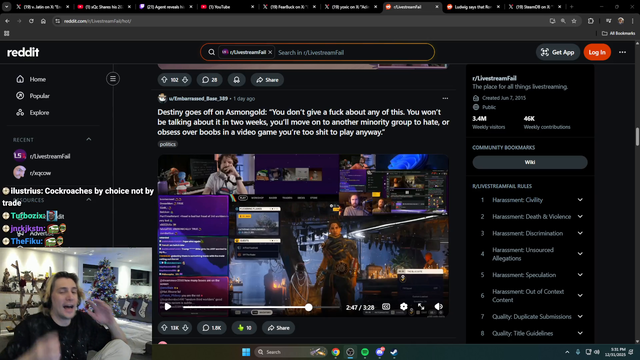This screenshot has height=360, width=640.
Task: Open r/LivestreamFail in the recent list
Action: [50, 156]
